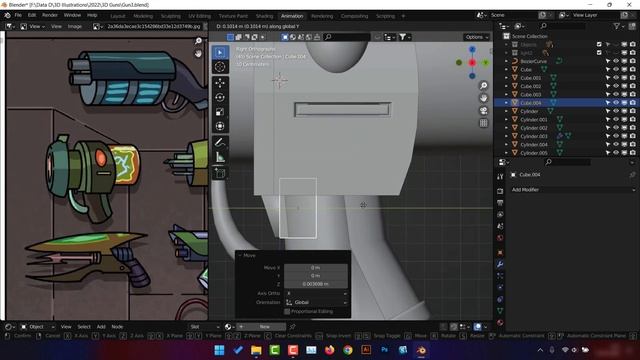The width and height of the screenshot is (640, 360).
Task: Collapse the Move operator panel
Action: click(240, 255)
